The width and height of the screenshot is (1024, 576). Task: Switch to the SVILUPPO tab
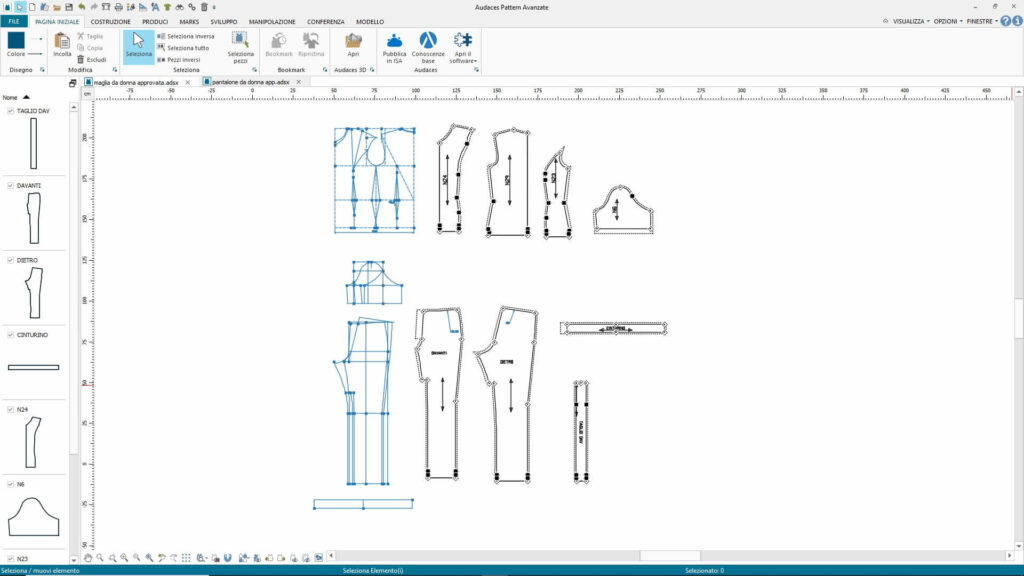click(x=224, y=22)
